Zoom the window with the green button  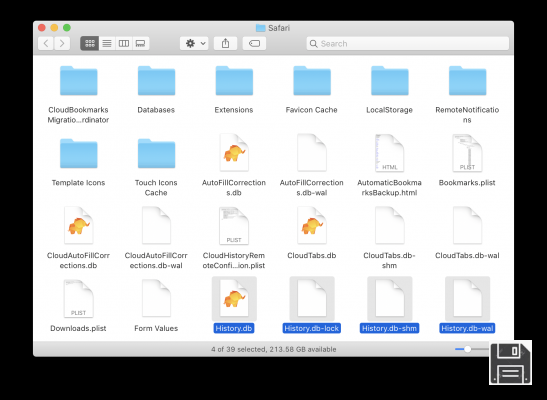pos(67,28)
